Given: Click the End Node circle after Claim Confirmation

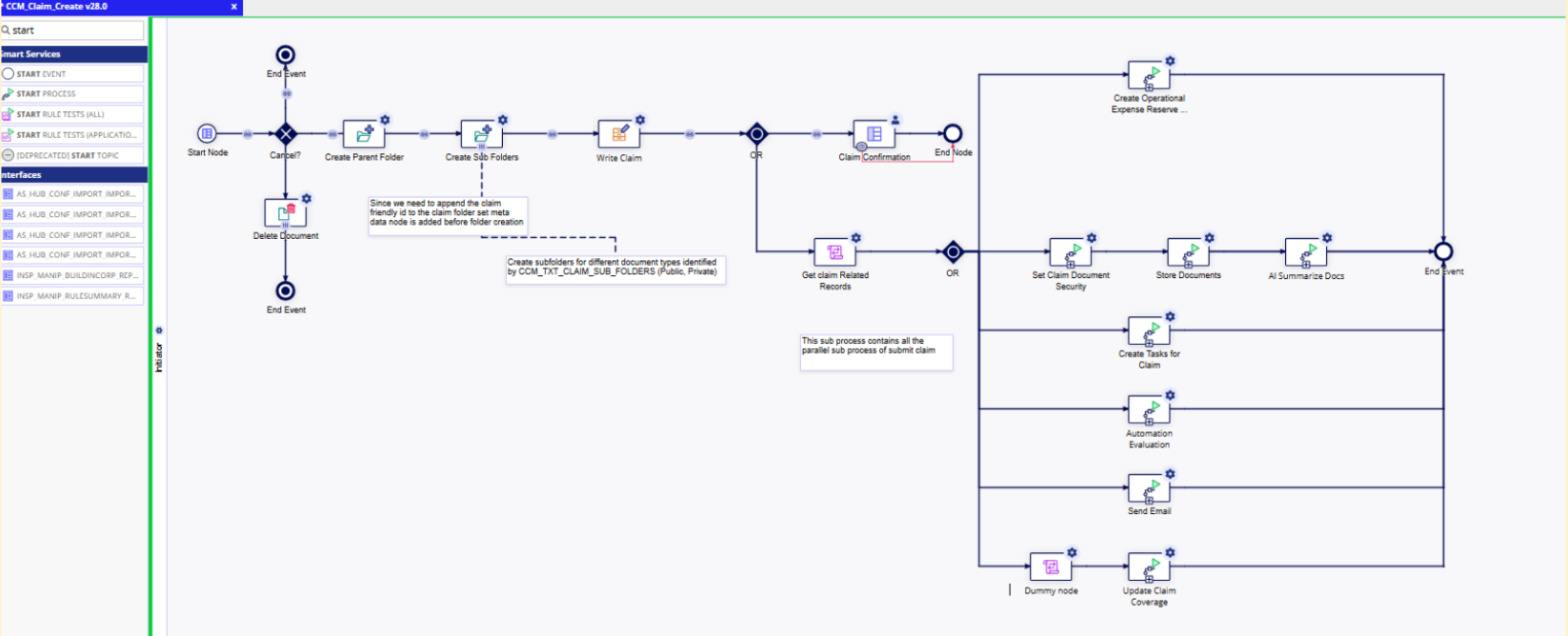Looking at the screenshot, I should pos(953,134).
